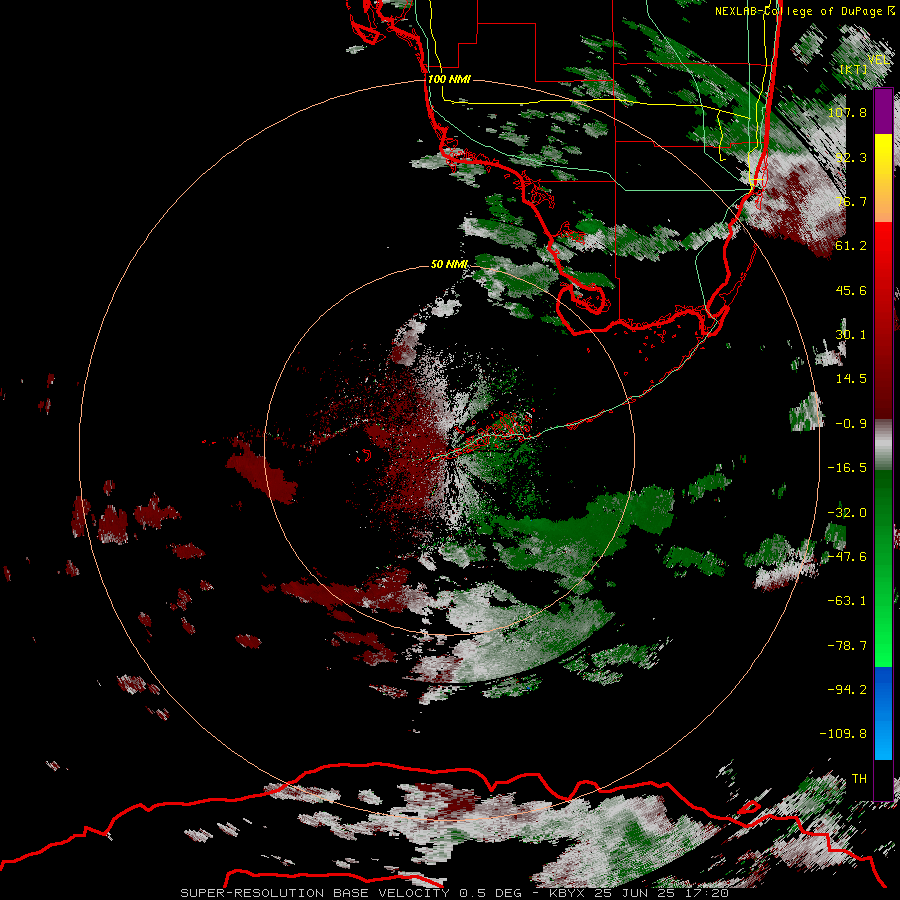Click the 30.1 legend value
This screenshot has height=900, width=900.
click(x=851, y=335)
